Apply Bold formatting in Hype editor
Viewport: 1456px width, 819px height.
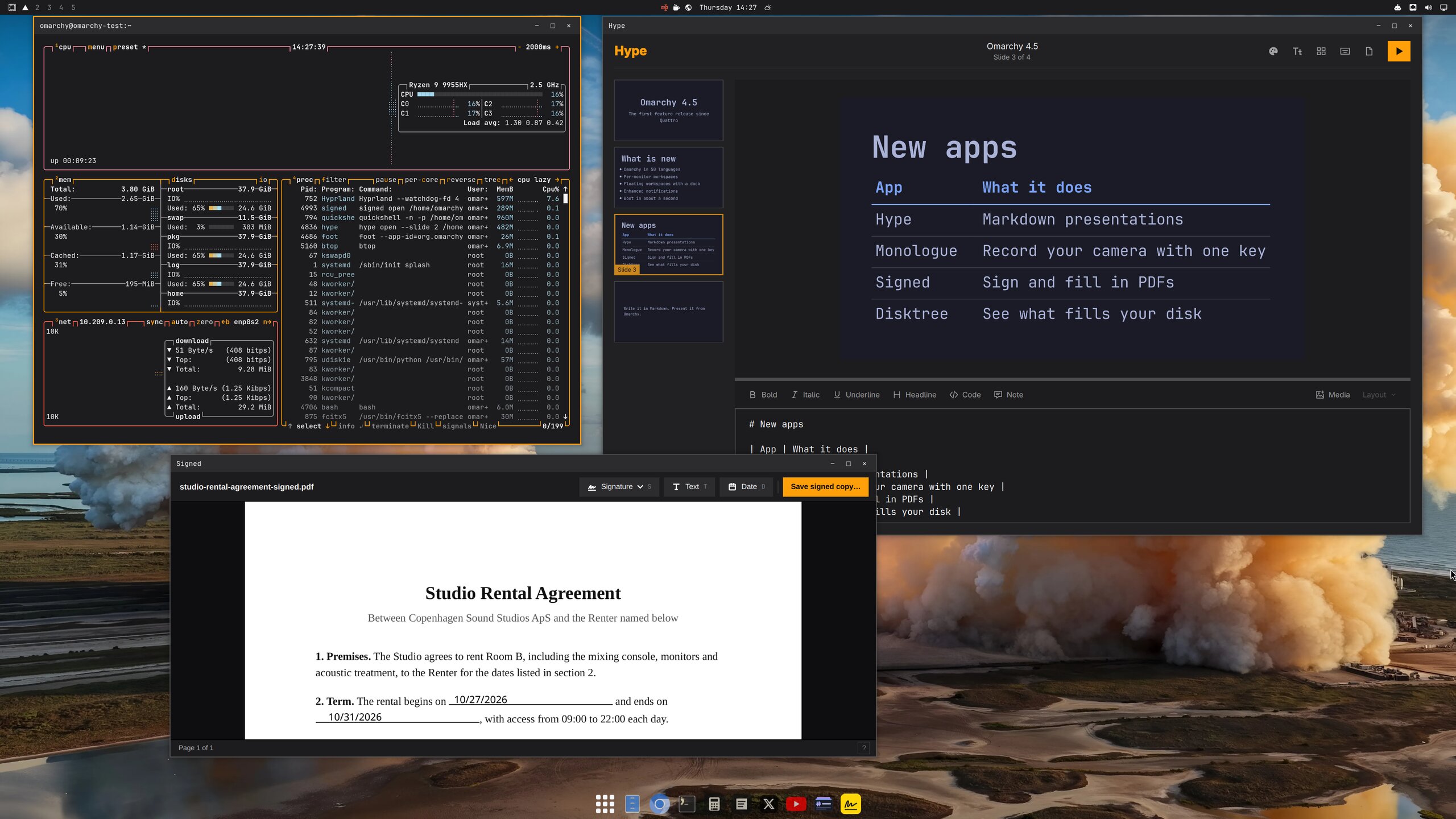pyautogui.click(x=763, y=395)
